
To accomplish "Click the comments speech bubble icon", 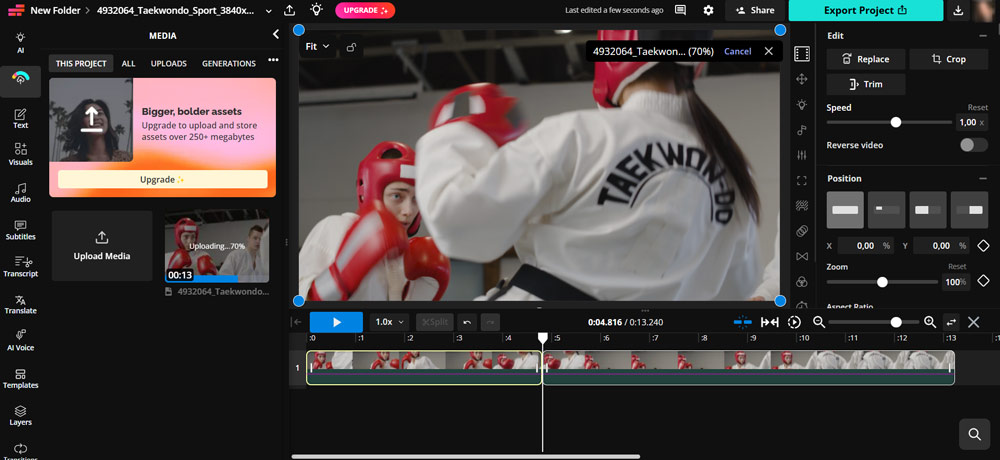I will (x=681, y=10).
